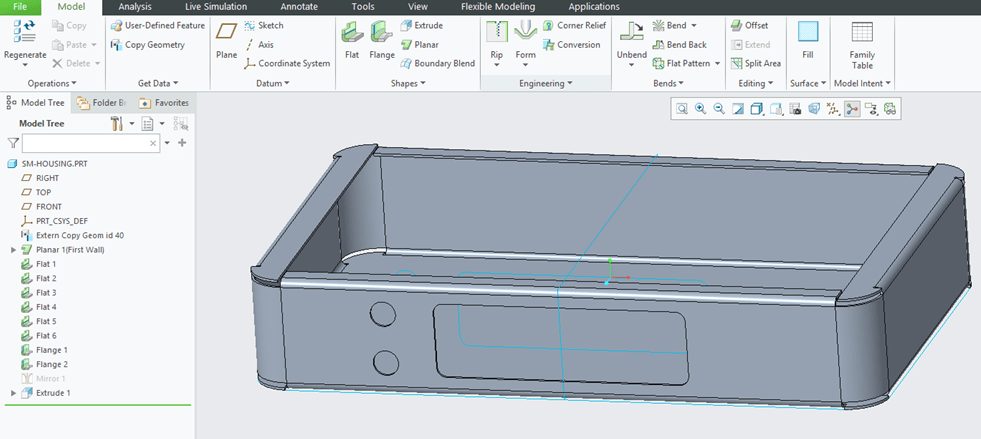Open the Favorites navigator tab
Image resolution: width=981 pixels, height=439 pixels.
click(163, 102)
